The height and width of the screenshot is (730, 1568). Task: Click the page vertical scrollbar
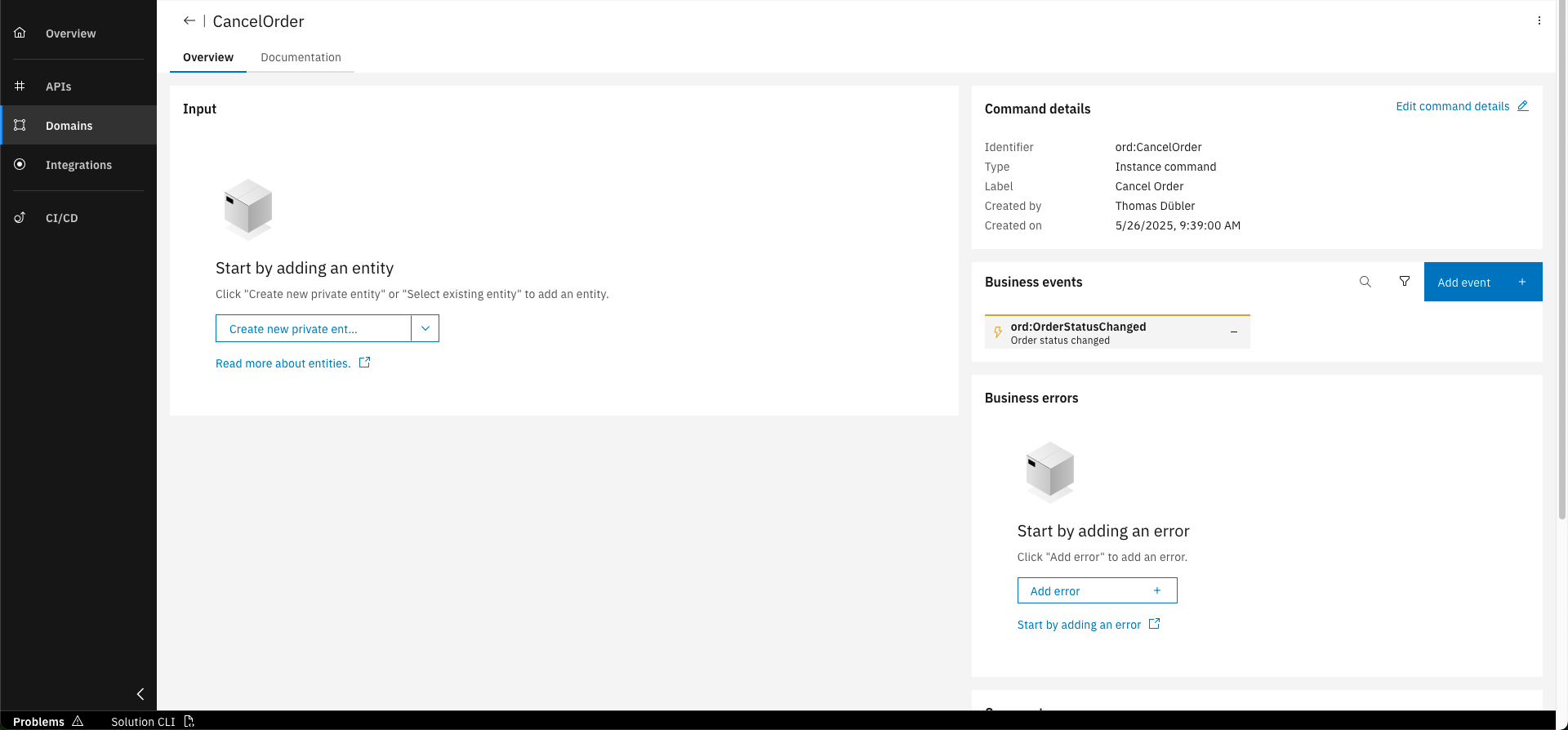tap(1561, 261)
